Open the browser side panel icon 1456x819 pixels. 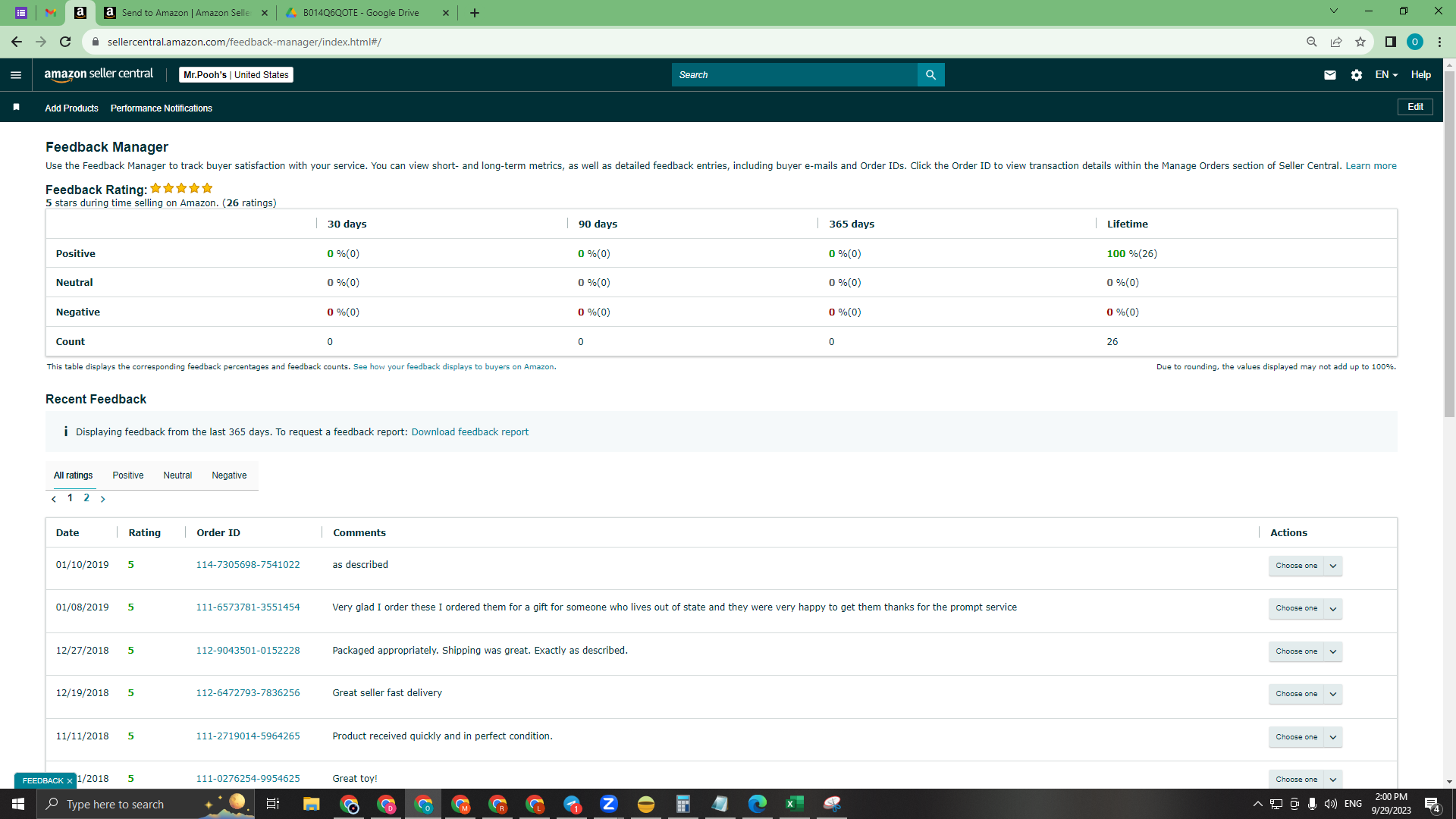point(1391,42)
